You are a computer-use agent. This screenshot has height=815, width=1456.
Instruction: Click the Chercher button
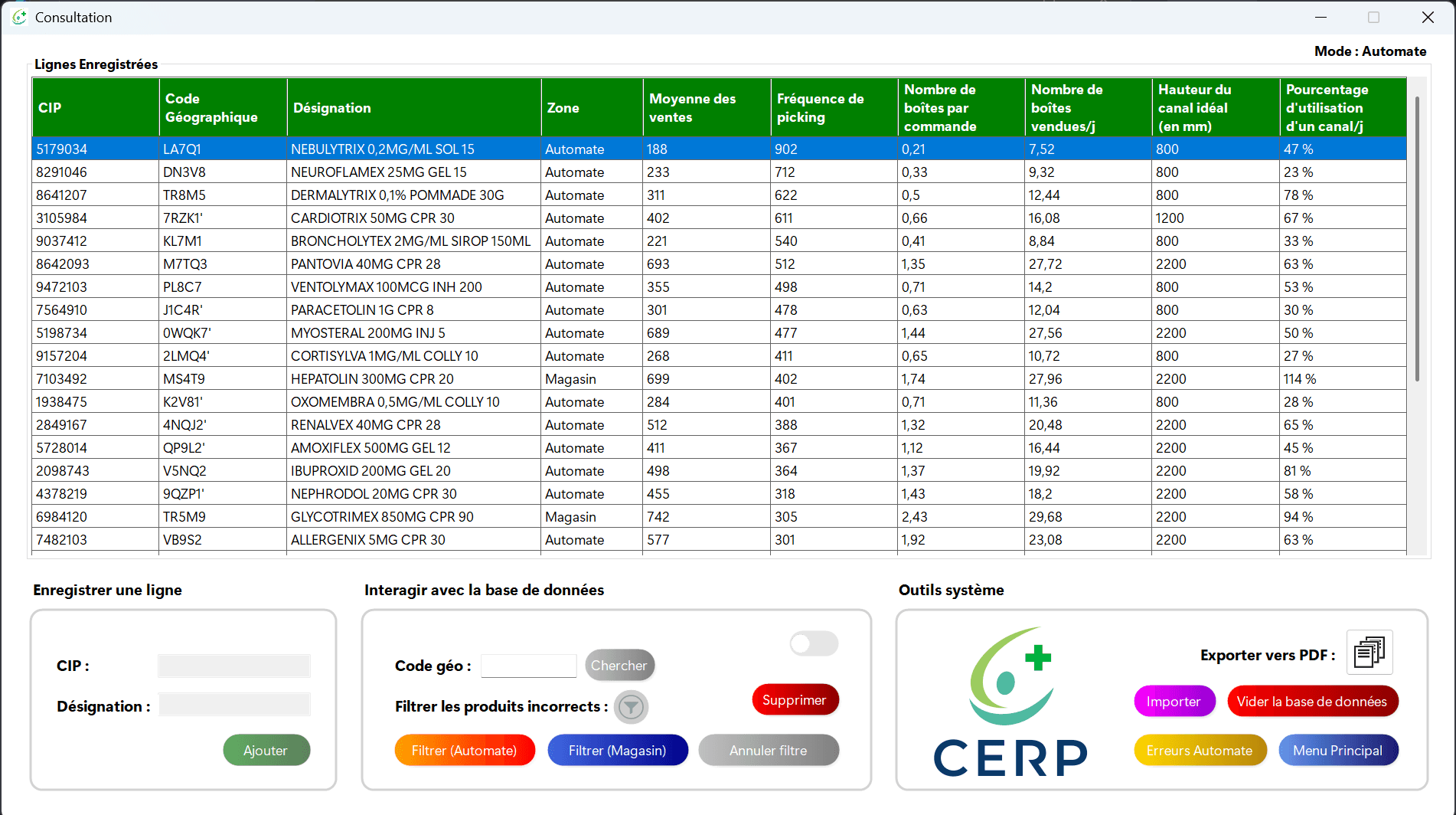[x=620, y=665]
